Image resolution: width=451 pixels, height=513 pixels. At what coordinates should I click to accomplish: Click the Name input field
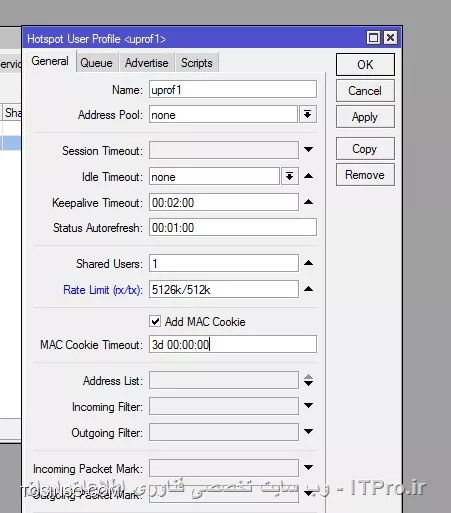[233, 89]
